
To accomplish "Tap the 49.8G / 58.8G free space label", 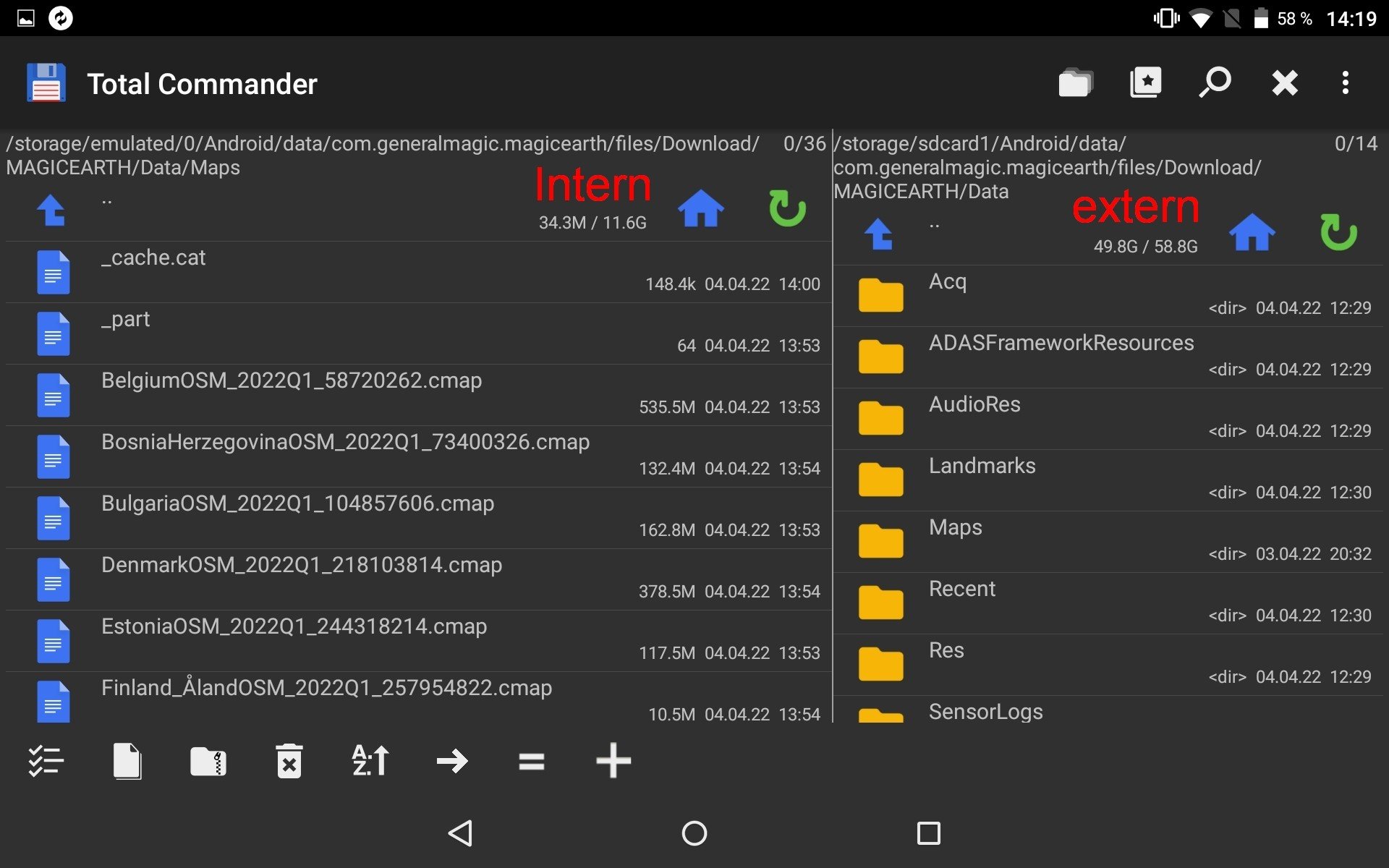I will click(1145, 247).
